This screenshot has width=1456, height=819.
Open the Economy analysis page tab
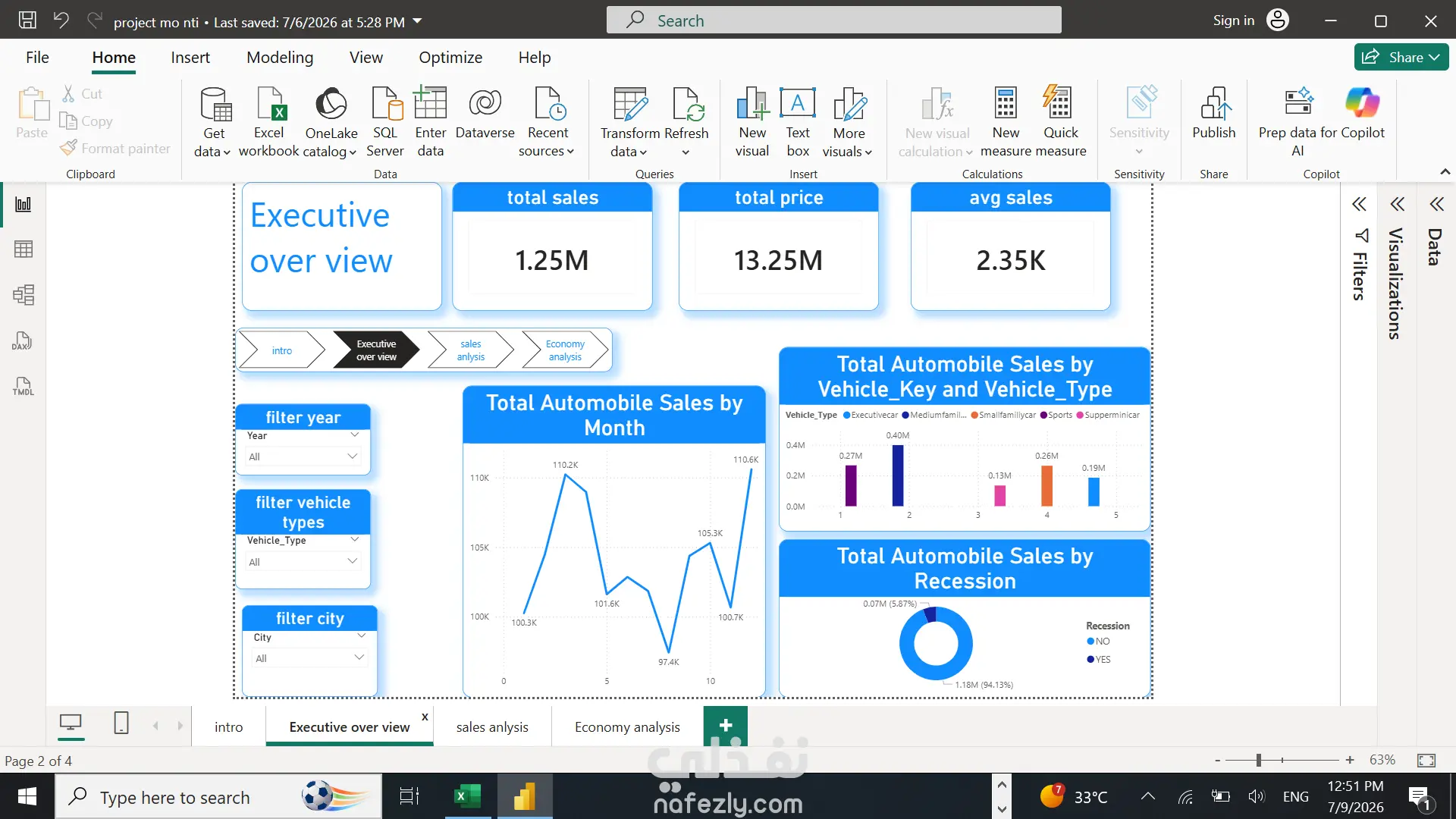(x=627, y=727)
